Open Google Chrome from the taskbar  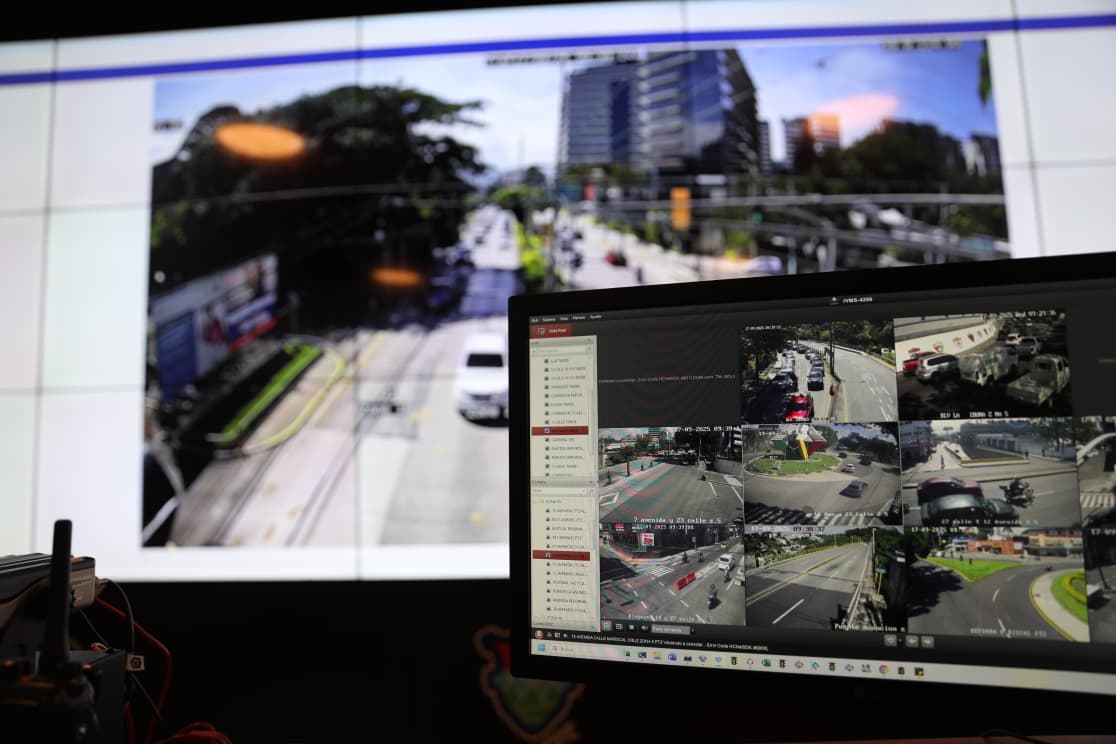883,669
